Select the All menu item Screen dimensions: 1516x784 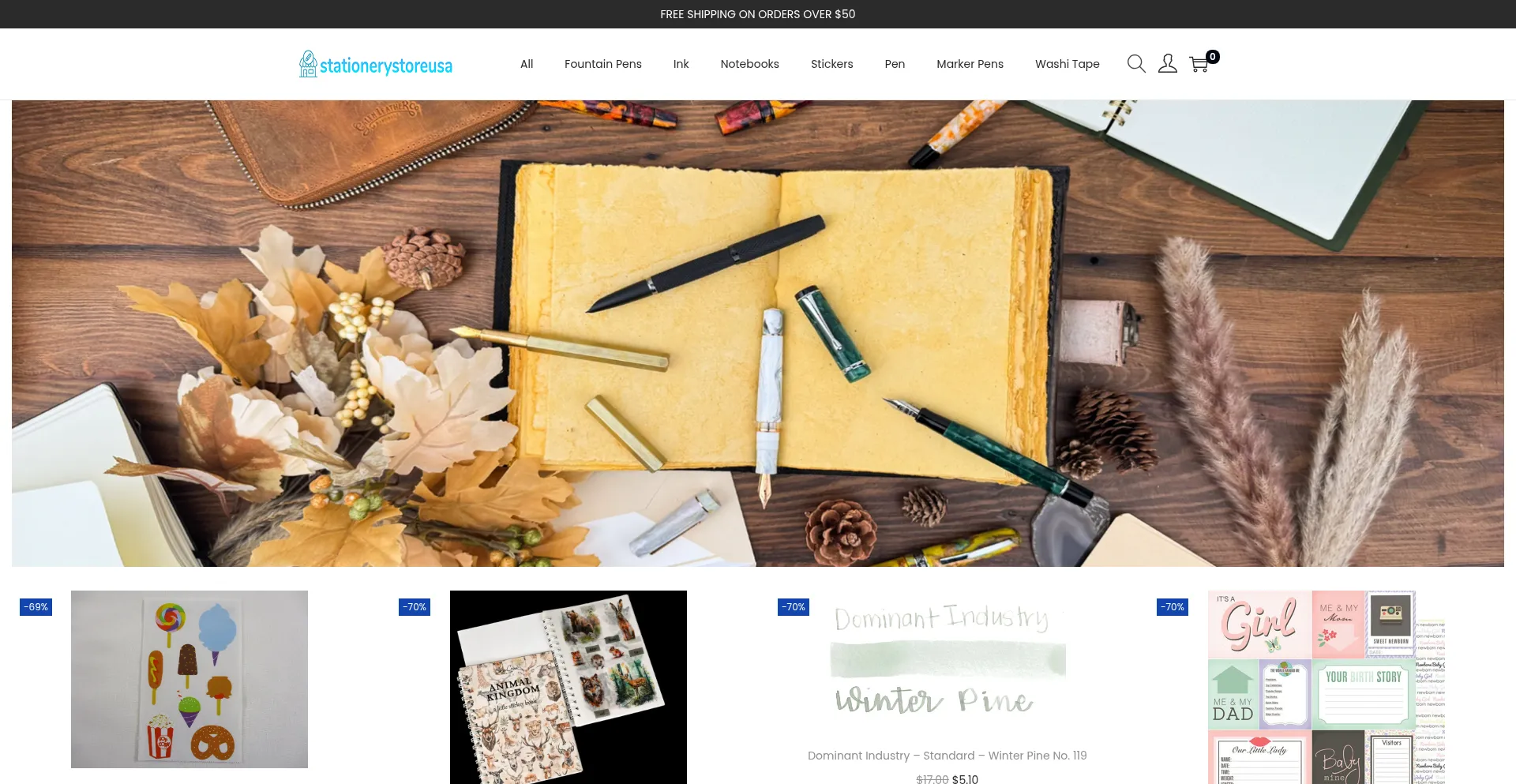(x=527, y=64)
